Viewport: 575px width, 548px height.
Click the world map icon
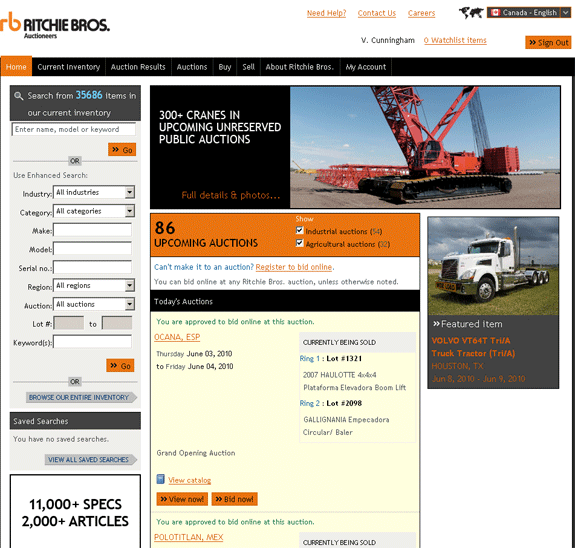[x=471, y=13]
